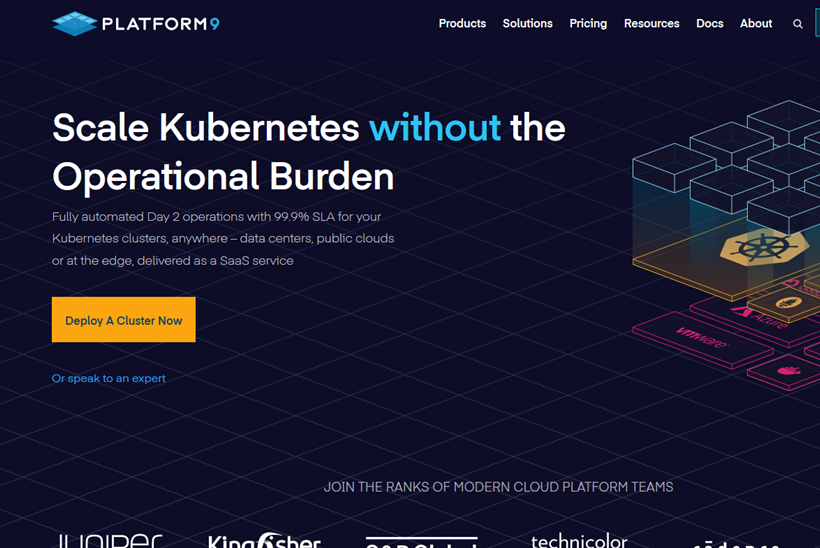
Task: Open the Resources menu
Action: [651, 24]
